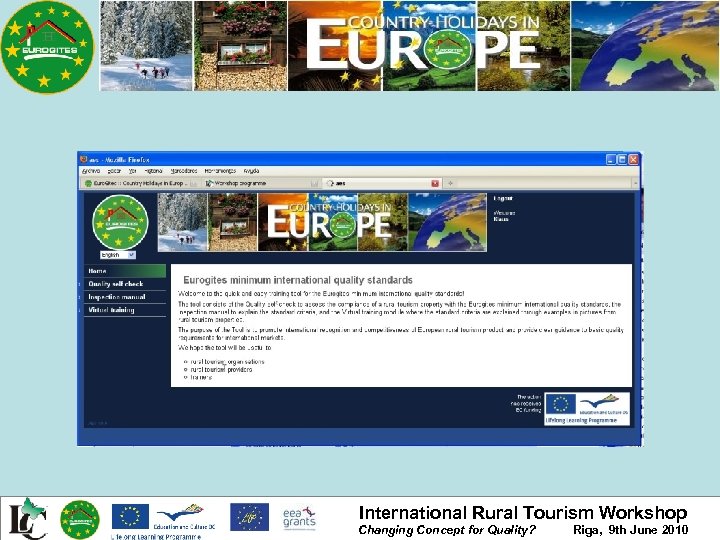Click the trainers list item

click(201, 377)
